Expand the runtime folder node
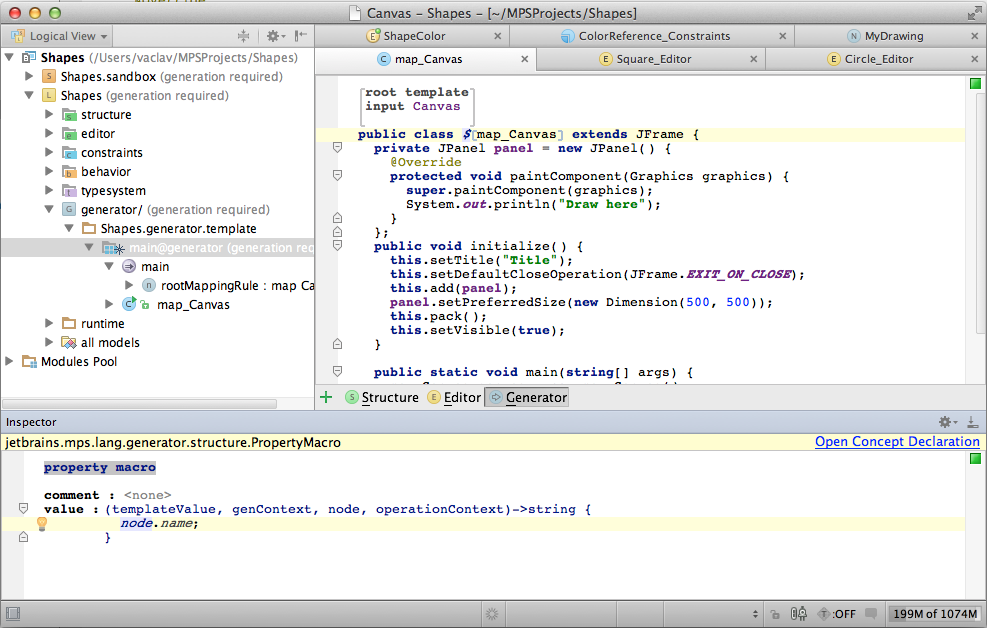The width and height of the screenshot is (987, 628). (x=49, y=323)
